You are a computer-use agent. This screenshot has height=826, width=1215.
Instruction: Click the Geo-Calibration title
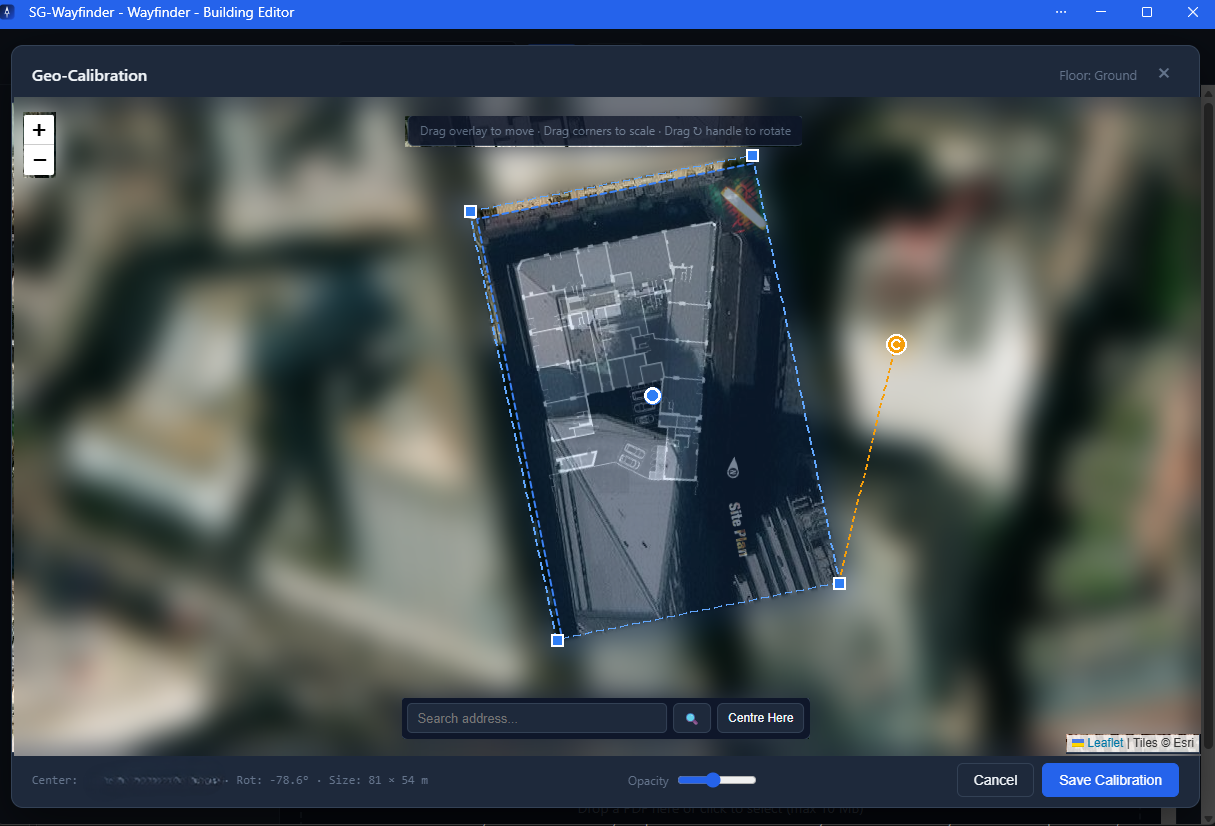click(89, 75)
